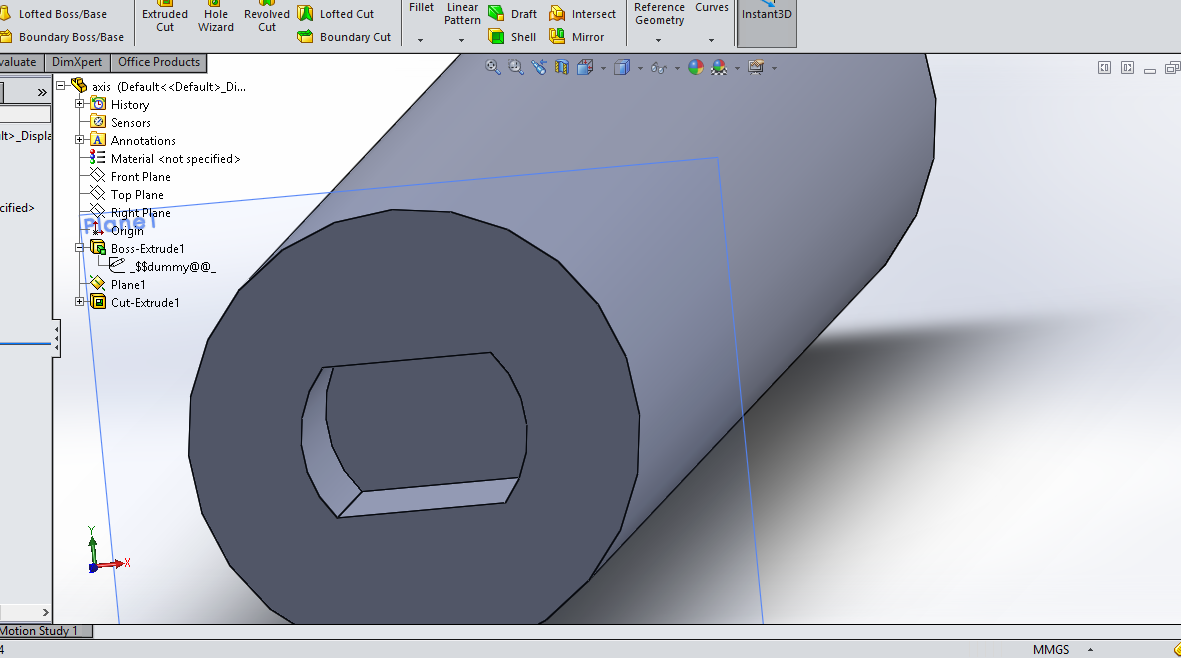Image resolution: width=1181 pixels, height=658 pixels.
Task: Click the Mirror tool icon
Action: [x=557, y=36]
